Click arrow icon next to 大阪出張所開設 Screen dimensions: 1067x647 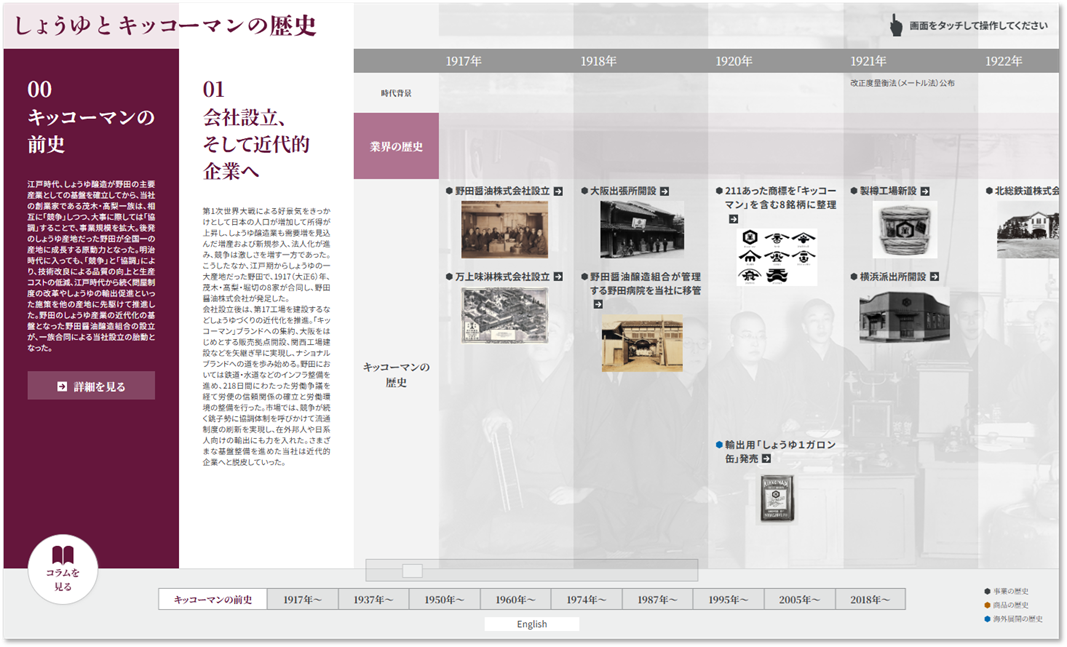664,191
